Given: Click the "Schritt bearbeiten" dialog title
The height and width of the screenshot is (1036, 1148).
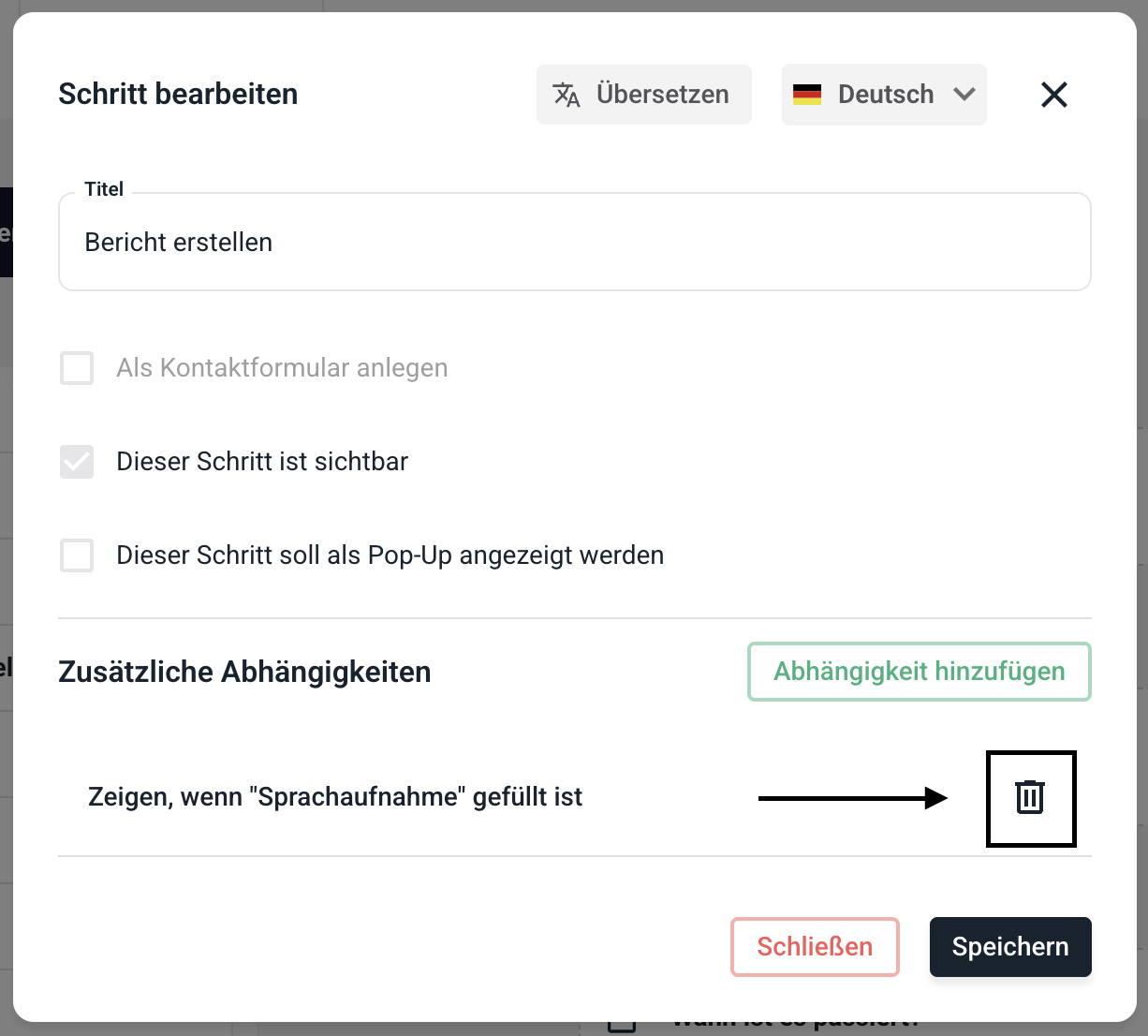Looking at the screenshot, I should point(178,95).
